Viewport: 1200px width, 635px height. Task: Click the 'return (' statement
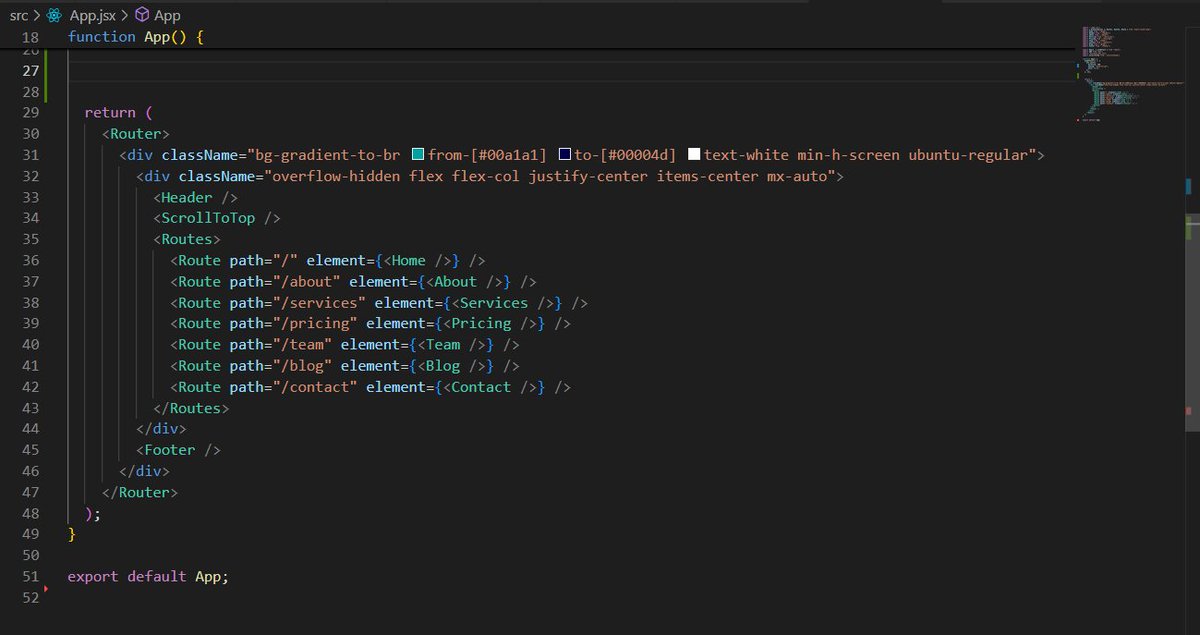118,113
